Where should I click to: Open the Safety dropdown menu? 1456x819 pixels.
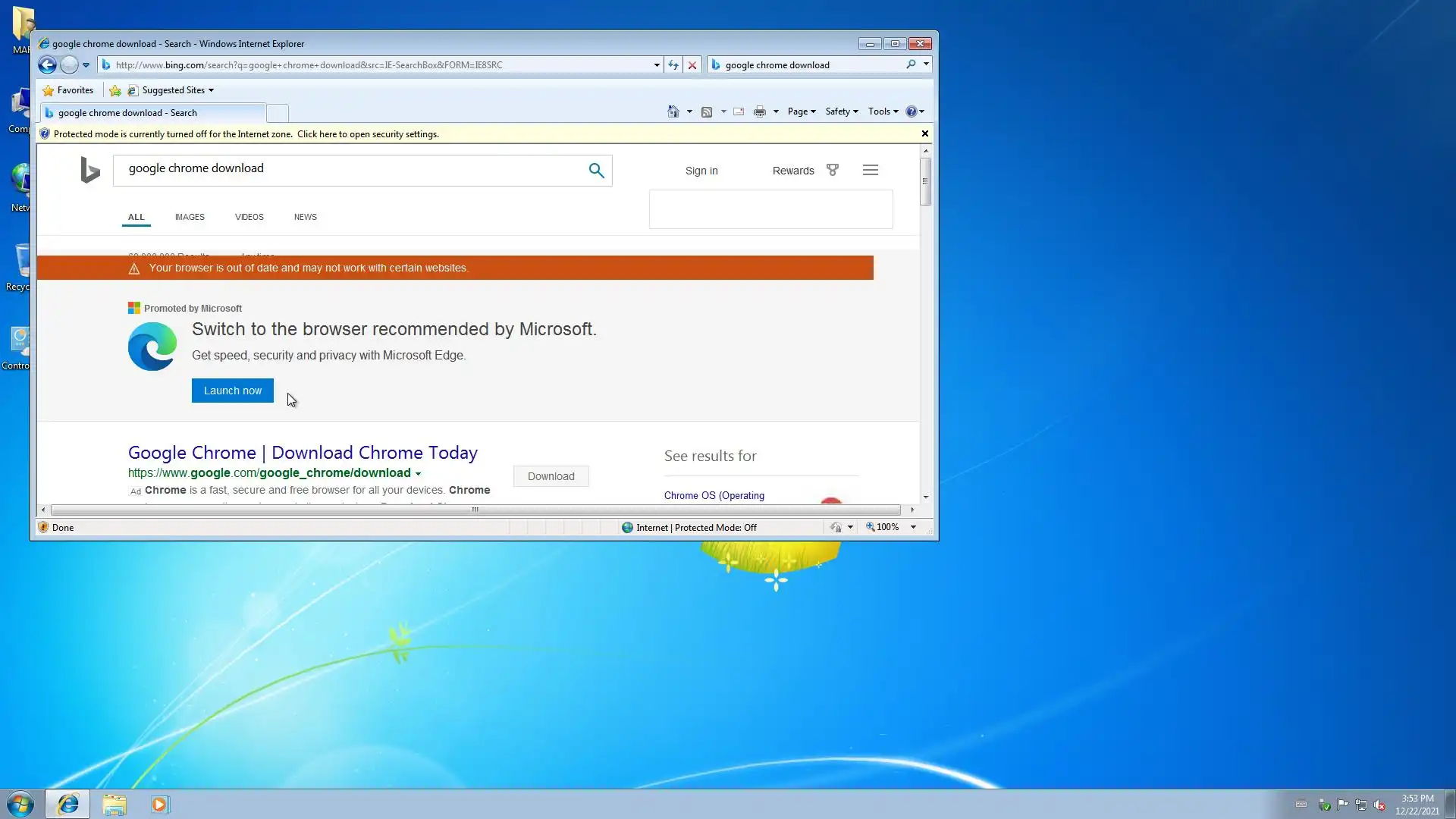coord(841,111)
